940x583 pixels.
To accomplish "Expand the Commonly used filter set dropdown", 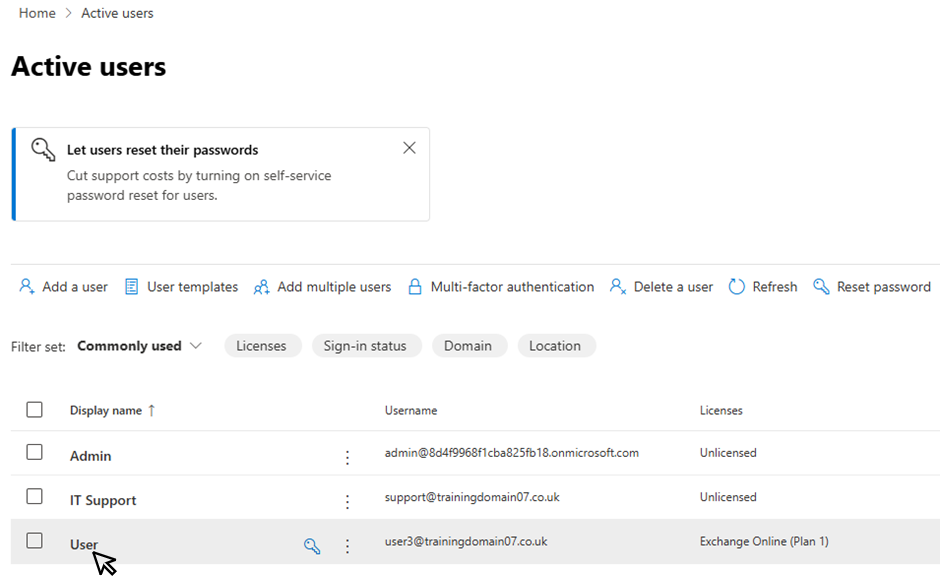I will 140,346.
